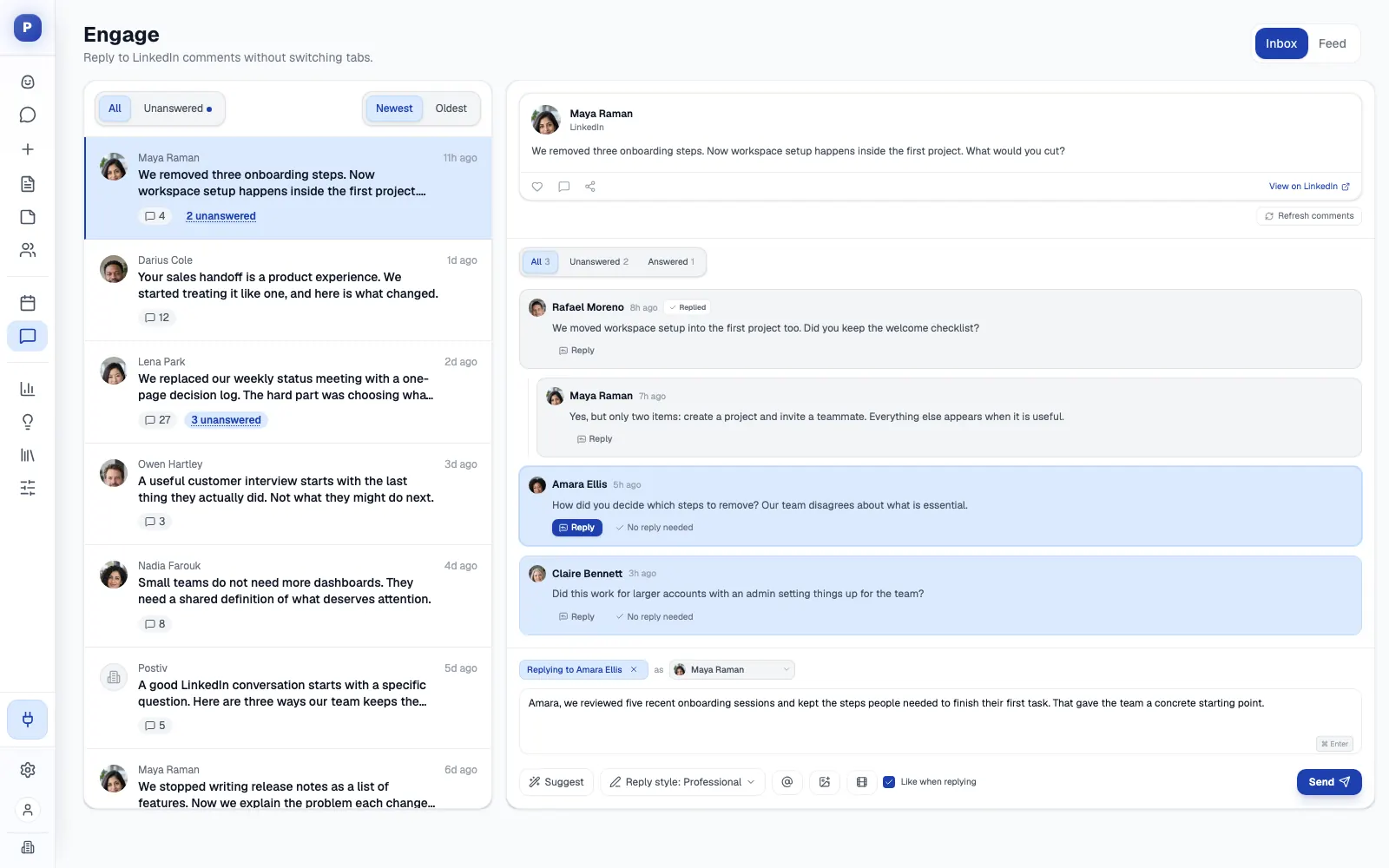The width and height of the screenshot is (1389, 868).
Task: Click Reply under Claire Bennett's comment
Action: [x=576, y=617]
